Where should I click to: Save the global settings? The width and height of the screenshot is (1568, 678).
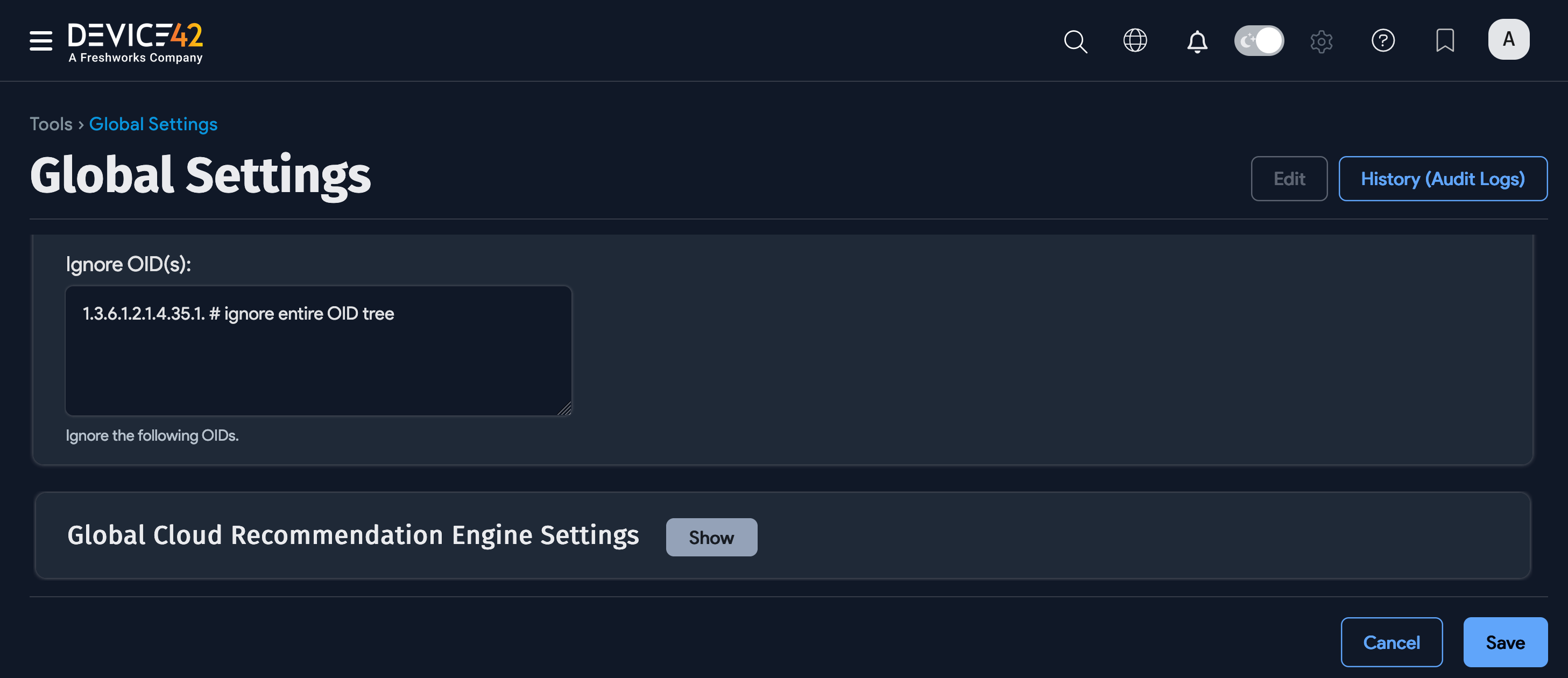click(1505, 641)
